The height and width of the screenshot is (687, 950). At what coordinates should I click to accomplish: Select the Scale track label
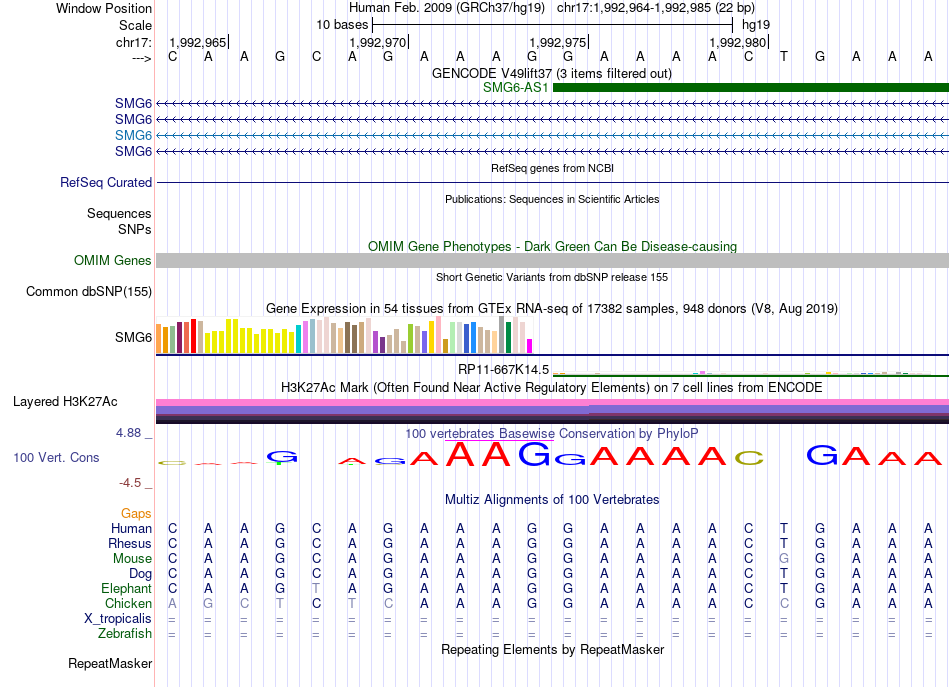[x=135, y=25]
